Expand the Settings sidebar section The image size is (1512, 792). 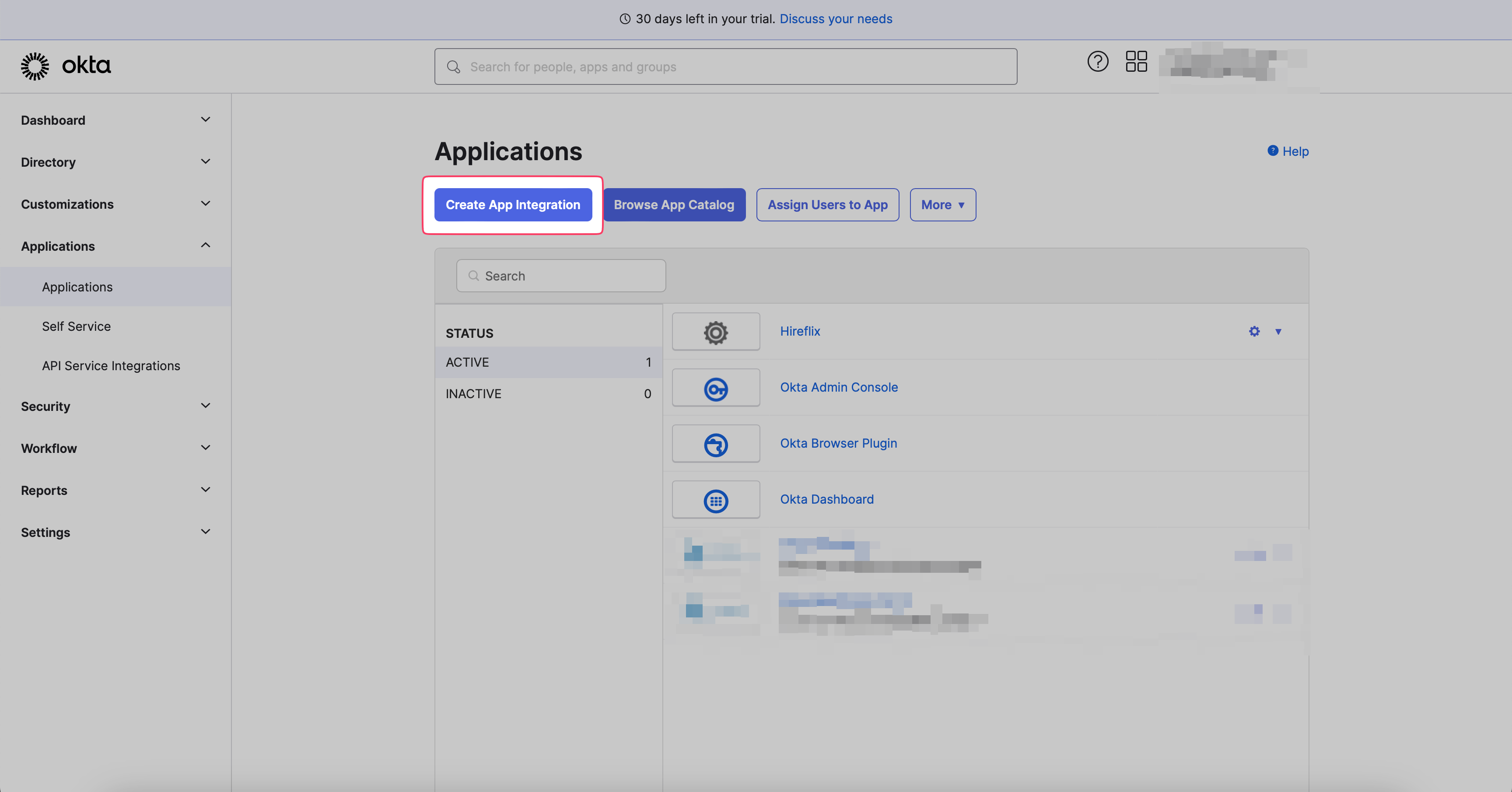tap(115, 533)
